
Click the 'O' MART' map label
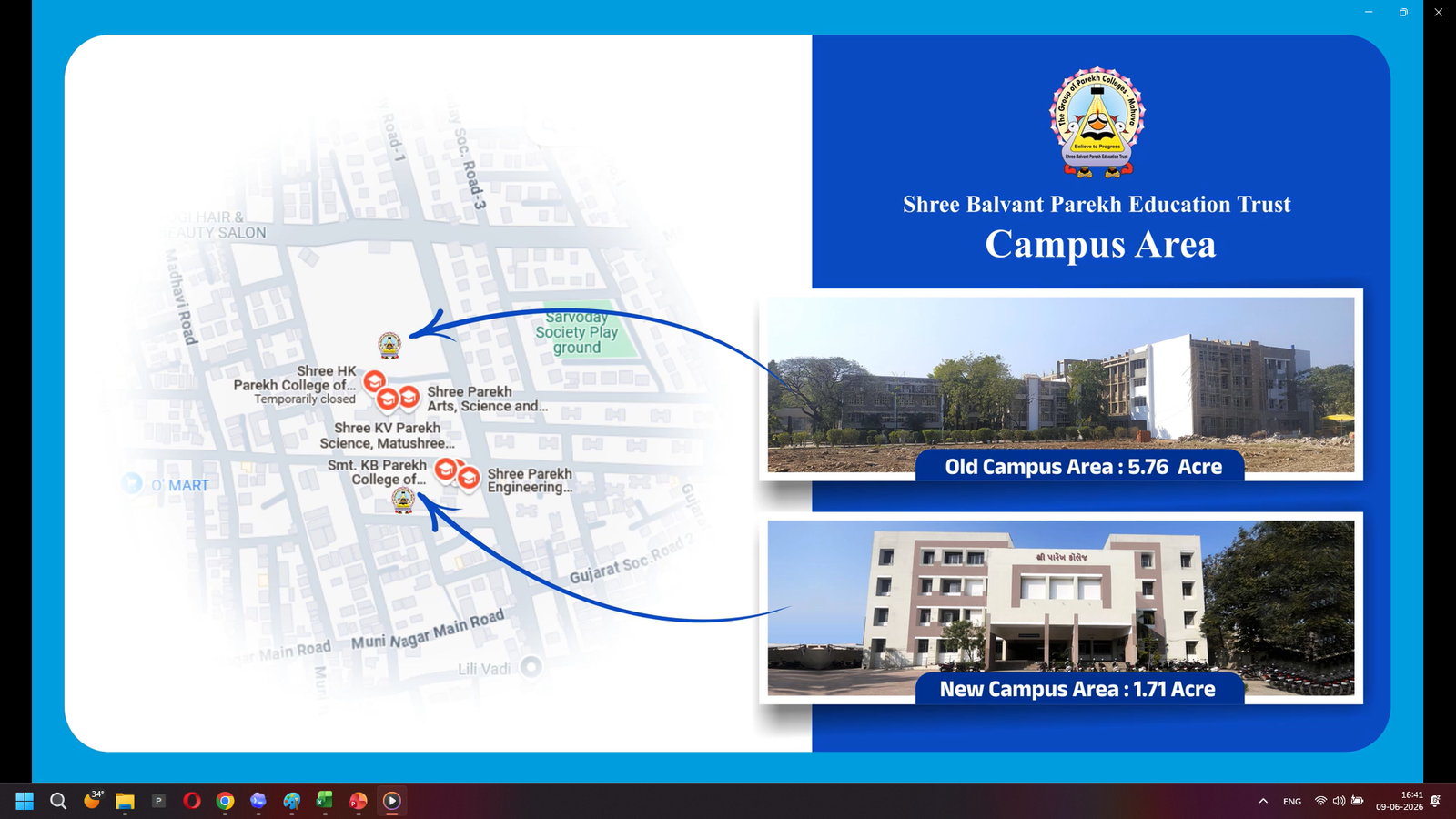180,485
